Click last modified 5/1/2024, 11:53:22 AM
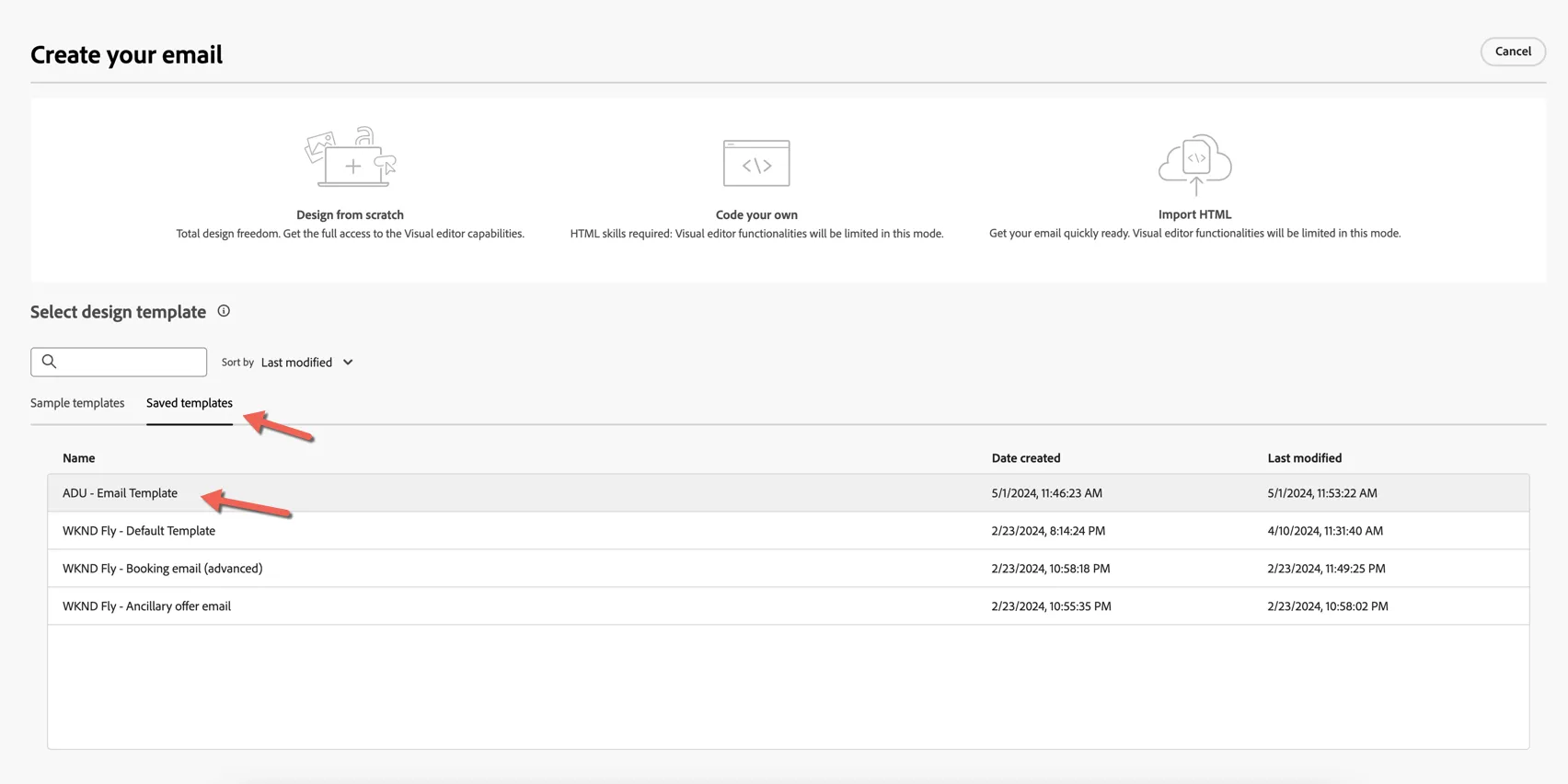Screen dimensions: 1568x784 (1322, 493)
